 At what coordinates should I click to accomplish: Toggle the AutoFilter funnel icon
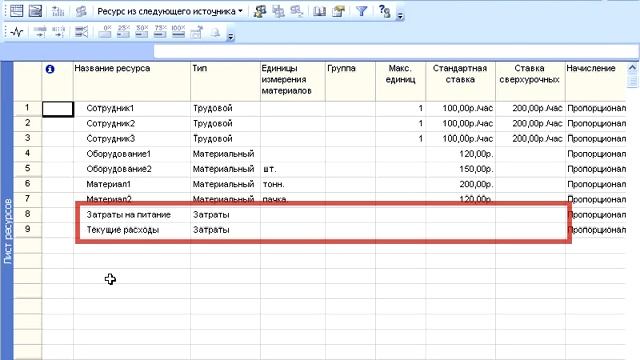[362, 11]
